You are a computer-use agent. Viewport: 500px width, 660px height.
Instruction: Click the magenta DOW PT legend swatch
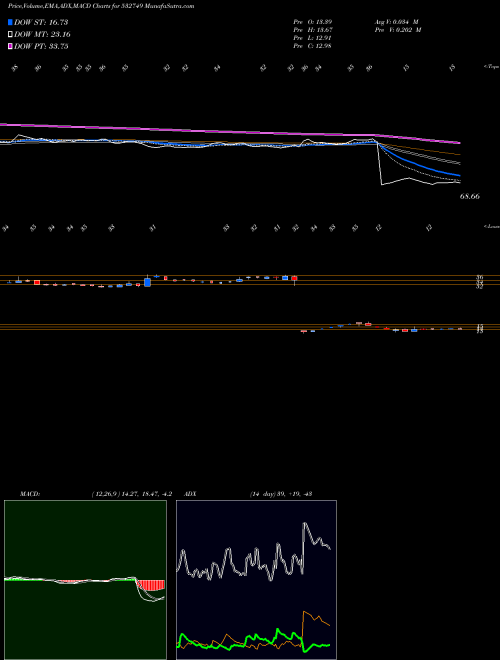pyautogui.click(x=10, y=46)
